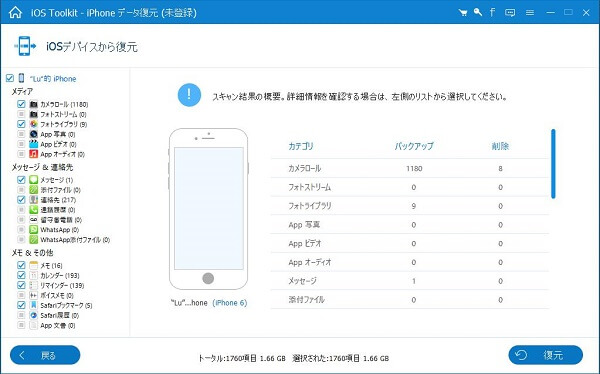The height and width of the screenshot is (374, 600).
Task: Select the WhatsApp添付ファイル icon
Action: pyautogui.click(x=34, y=239)
